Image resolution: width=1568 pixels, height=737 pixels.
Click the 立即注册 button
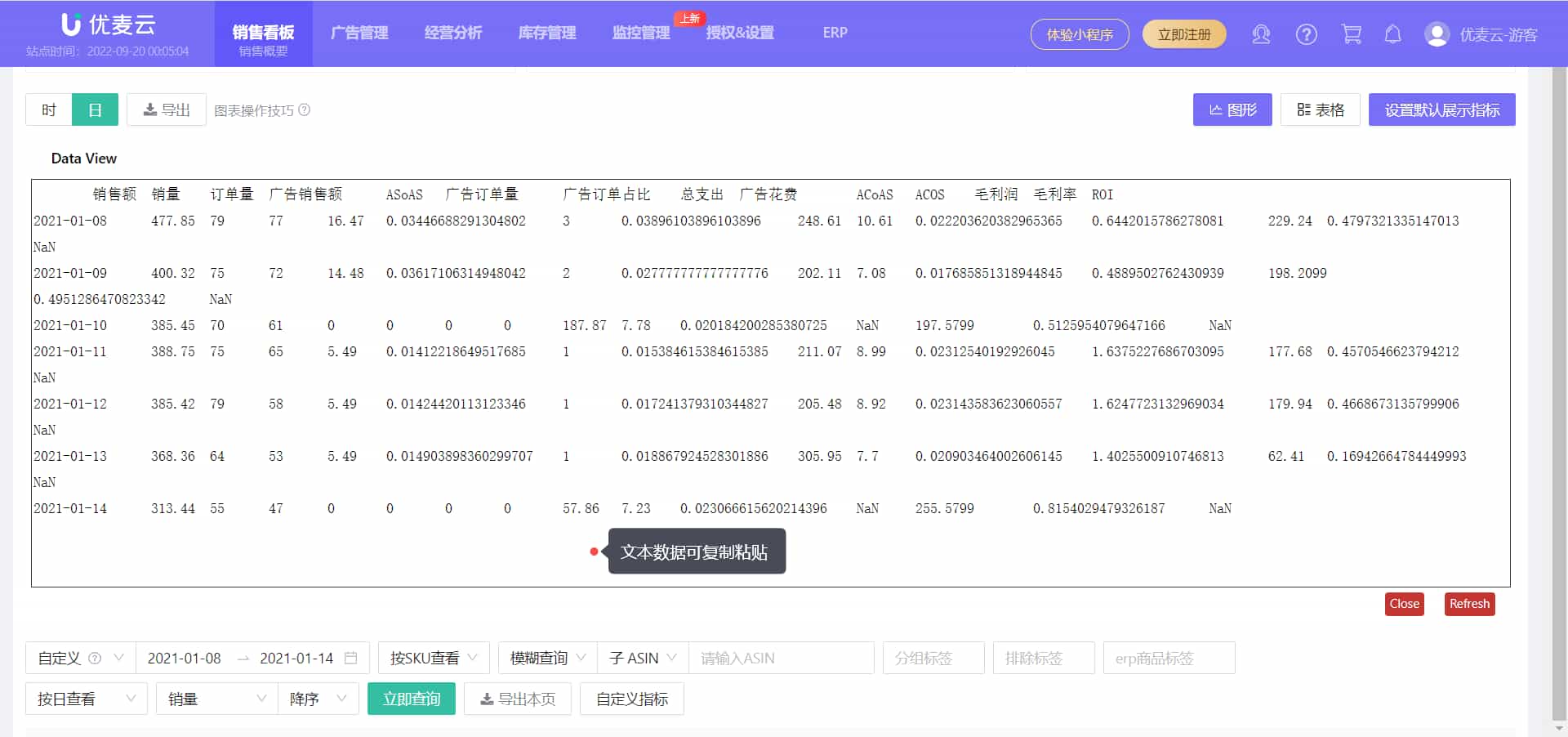pos(1184,34)
